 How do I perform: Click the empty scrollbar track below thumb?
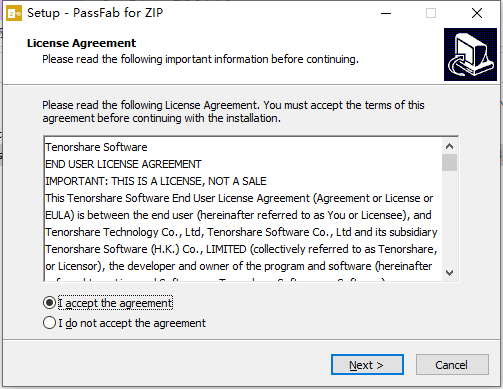tap(449, 218)
